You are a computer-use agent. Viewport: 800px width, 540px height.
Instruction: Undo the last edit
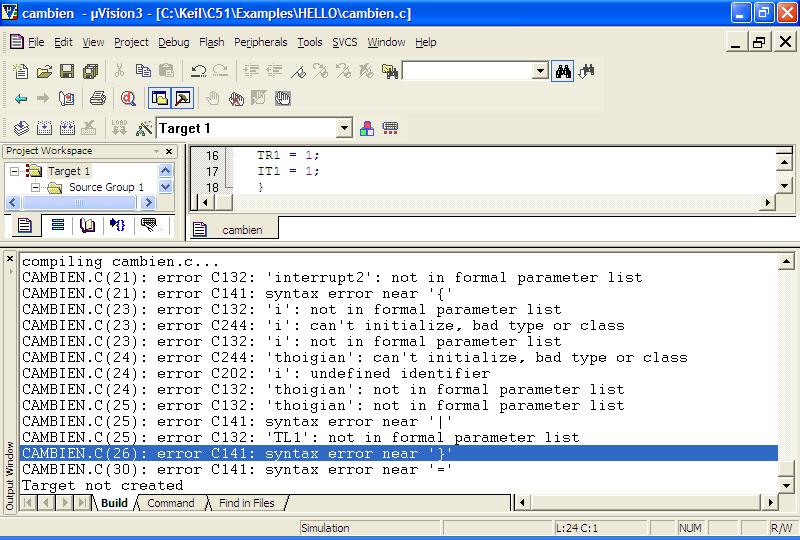coord(198,71)
